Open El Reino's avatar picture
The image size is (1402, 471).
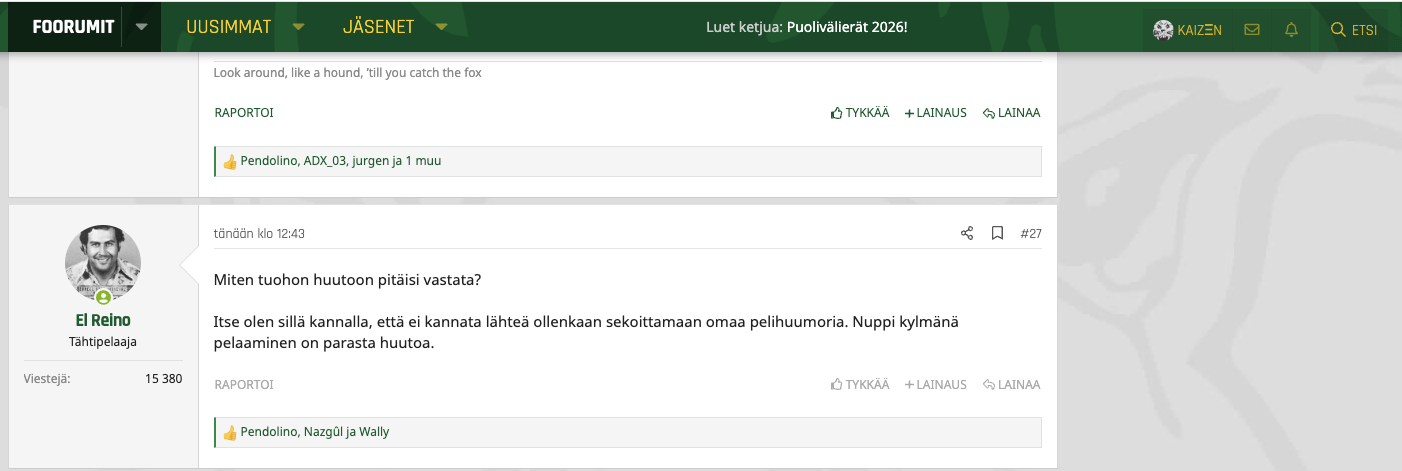pyautogui.click(x=103, y=263)
